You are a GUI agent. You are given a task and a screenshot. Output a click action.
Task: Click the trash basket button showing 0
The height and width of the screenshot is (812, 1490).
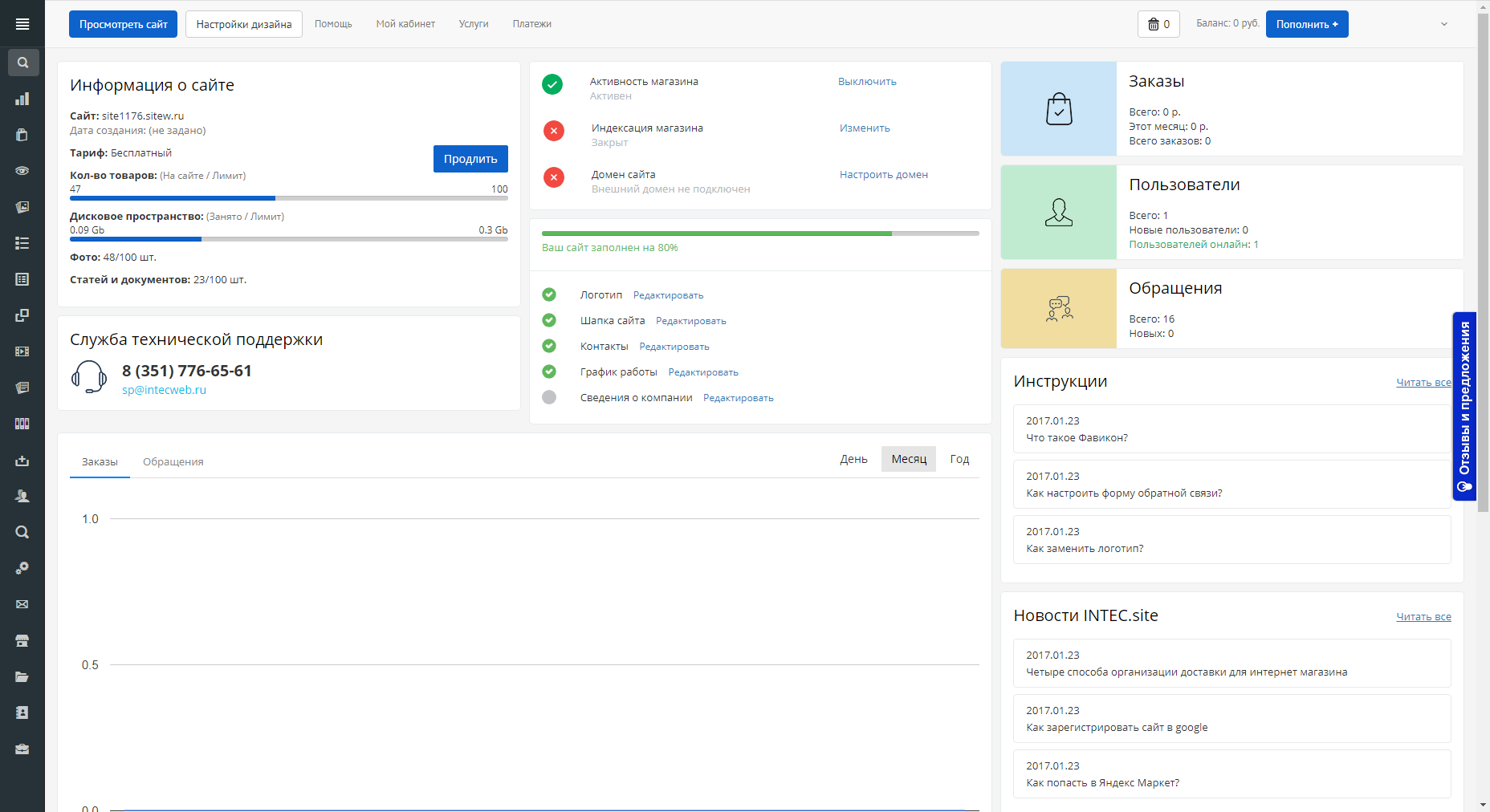(x=1158, y=24)
